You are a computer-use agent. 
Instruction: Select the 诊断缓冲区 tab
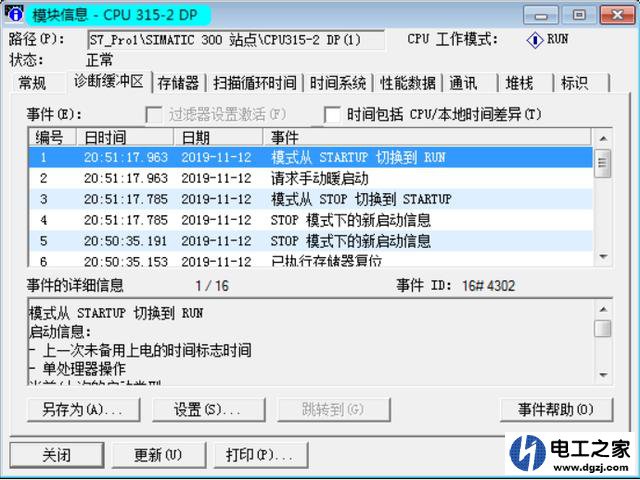coord(109,81)
